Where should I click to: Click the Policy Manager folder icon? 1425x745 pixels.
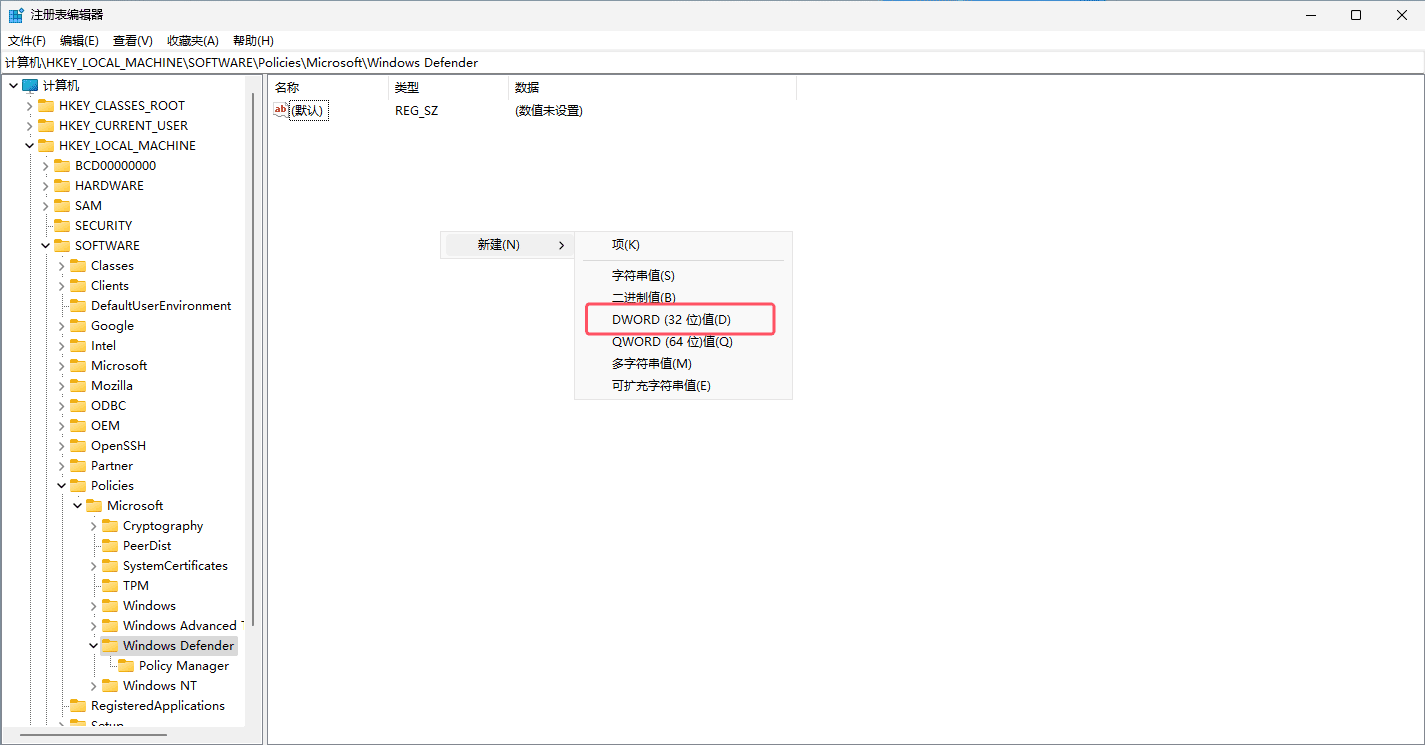tap(126, 666)
